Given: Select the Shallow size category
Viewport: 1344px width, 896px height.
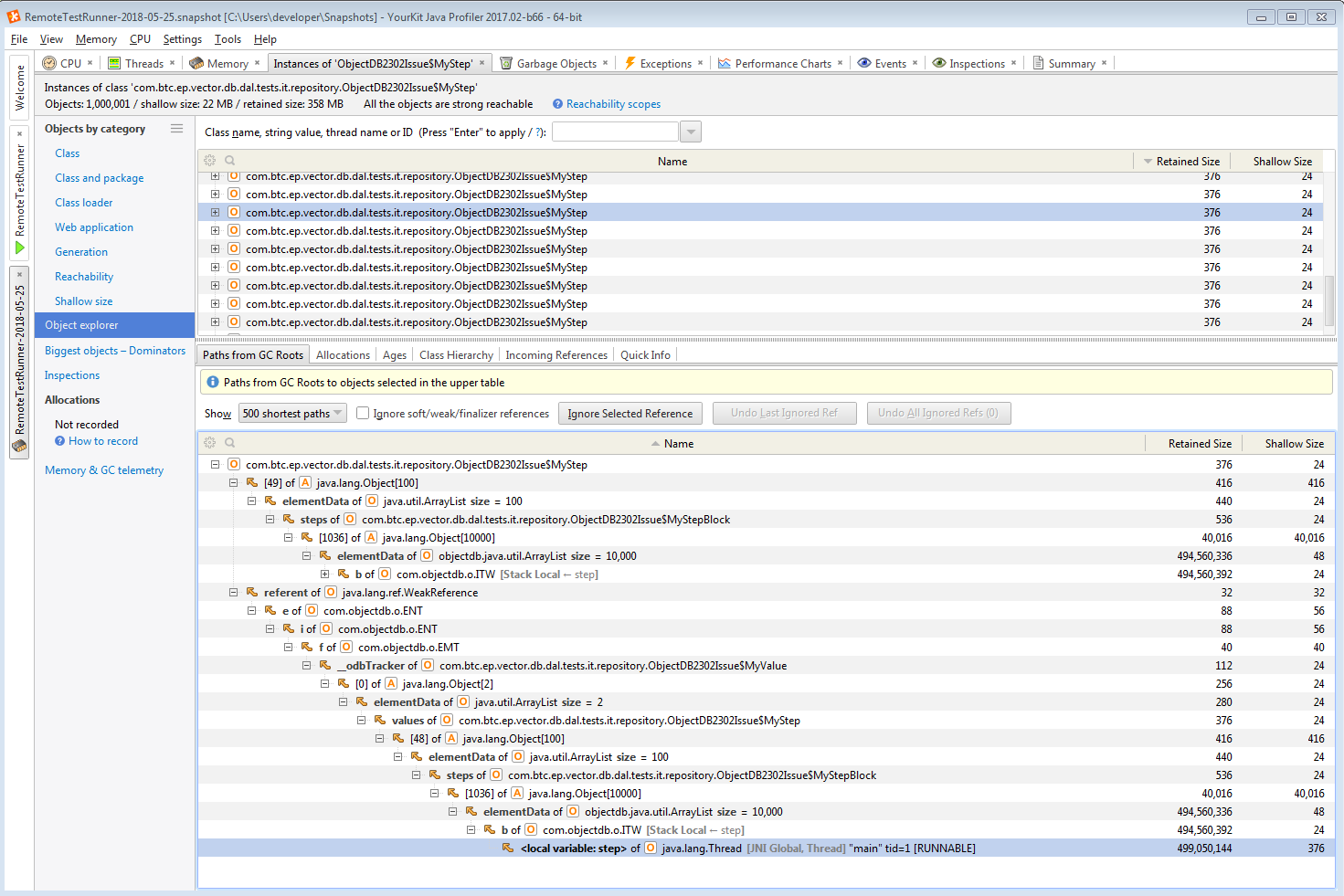Looking at the screenshot, I should 84,301.
